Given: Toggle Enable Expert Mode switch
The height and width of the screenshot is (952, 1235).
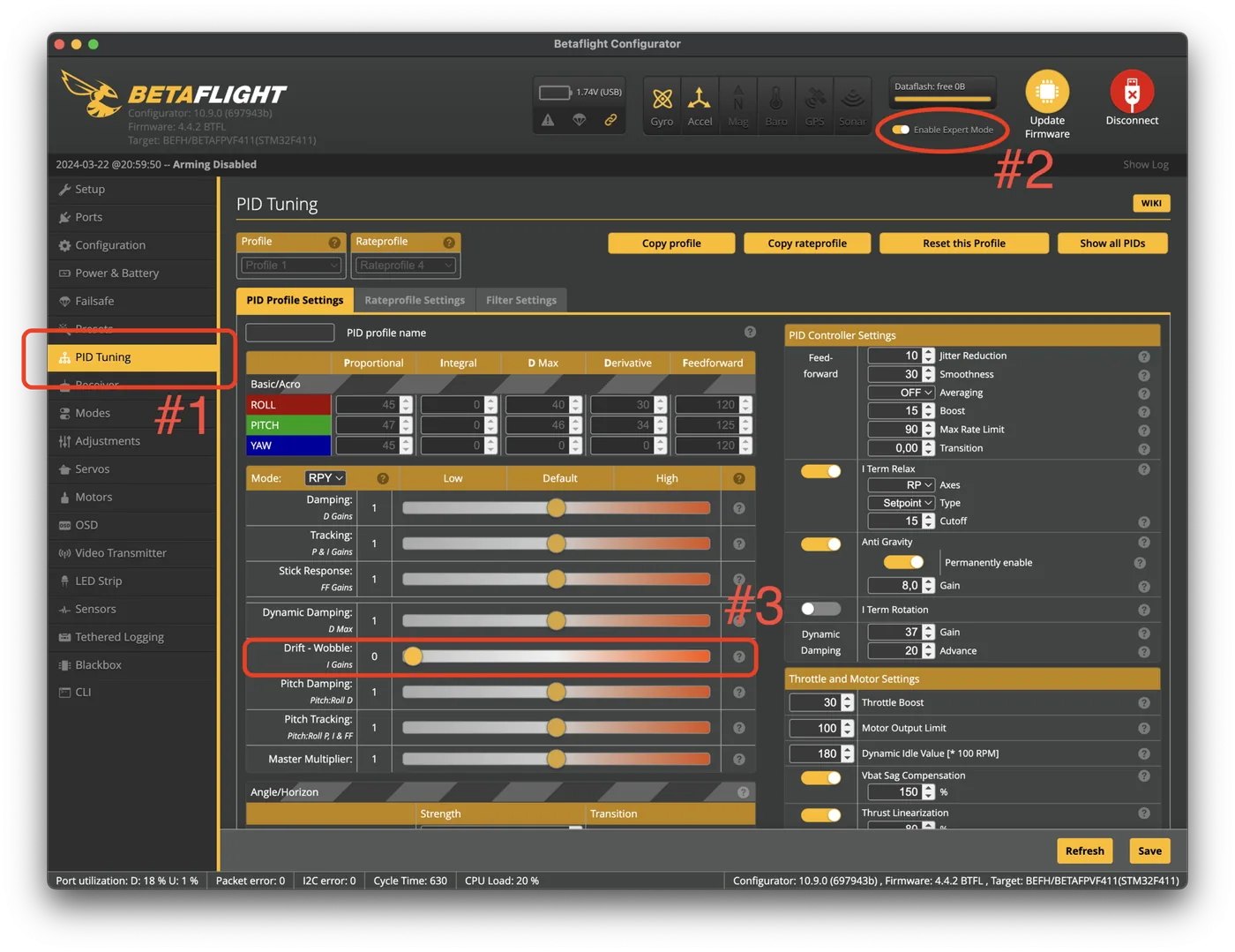Looking at the screenshot, I should pyautogui.click(x=901, y=130).
